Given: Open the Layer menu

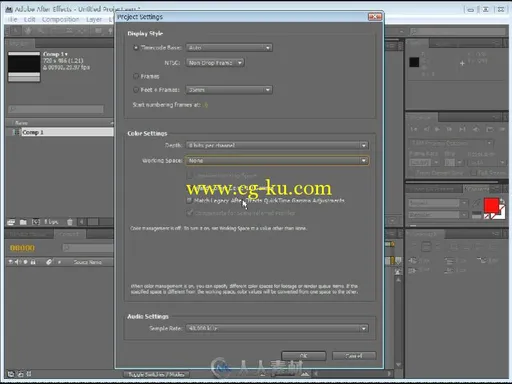Looking at the screenshot, I should [x=94, y=20].
